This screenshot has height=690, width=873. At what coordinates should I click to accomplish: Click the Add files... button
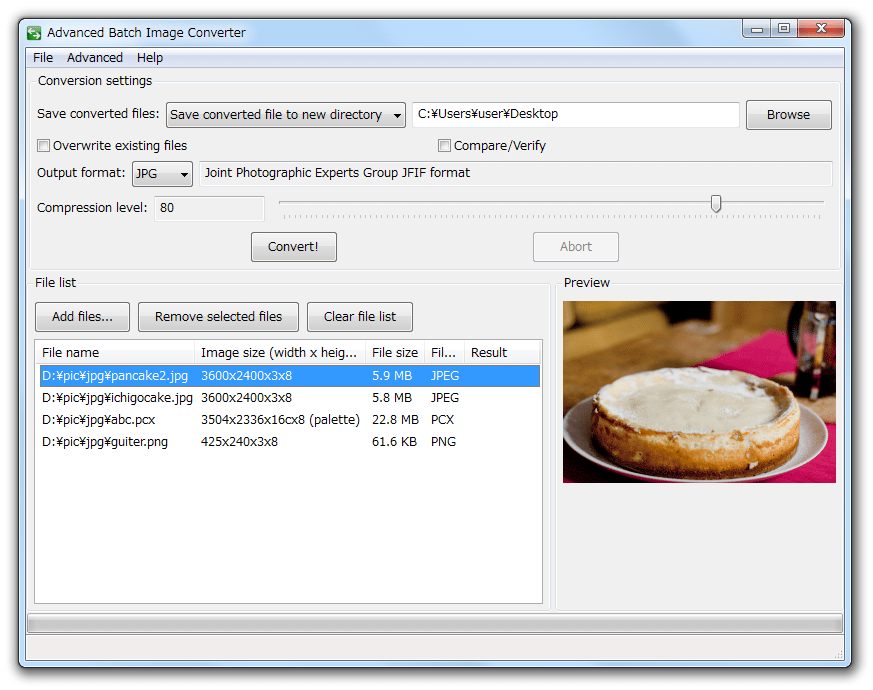pos(82,317)
